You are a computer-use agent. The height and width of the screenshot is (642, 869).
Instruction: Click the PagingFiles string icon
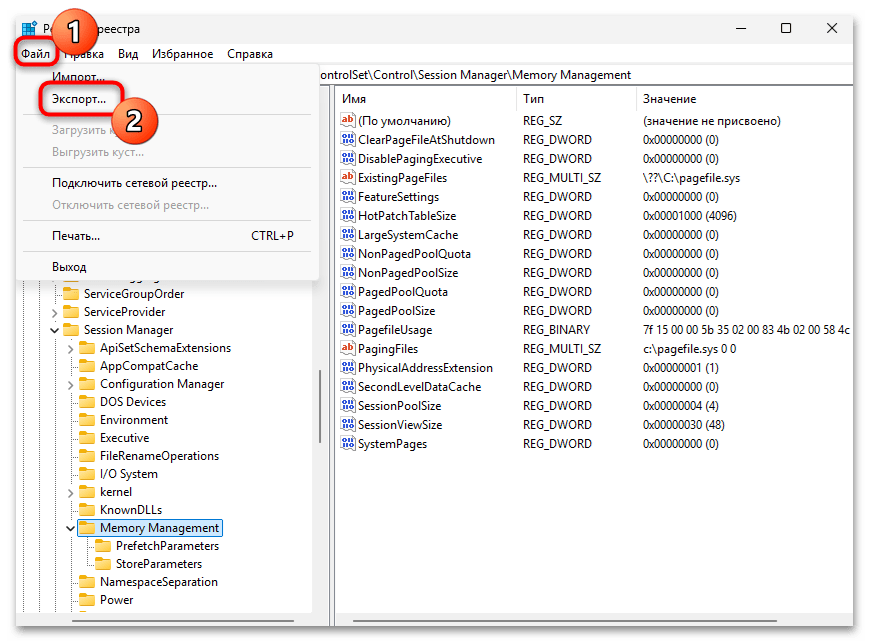(x=347, y=348)
